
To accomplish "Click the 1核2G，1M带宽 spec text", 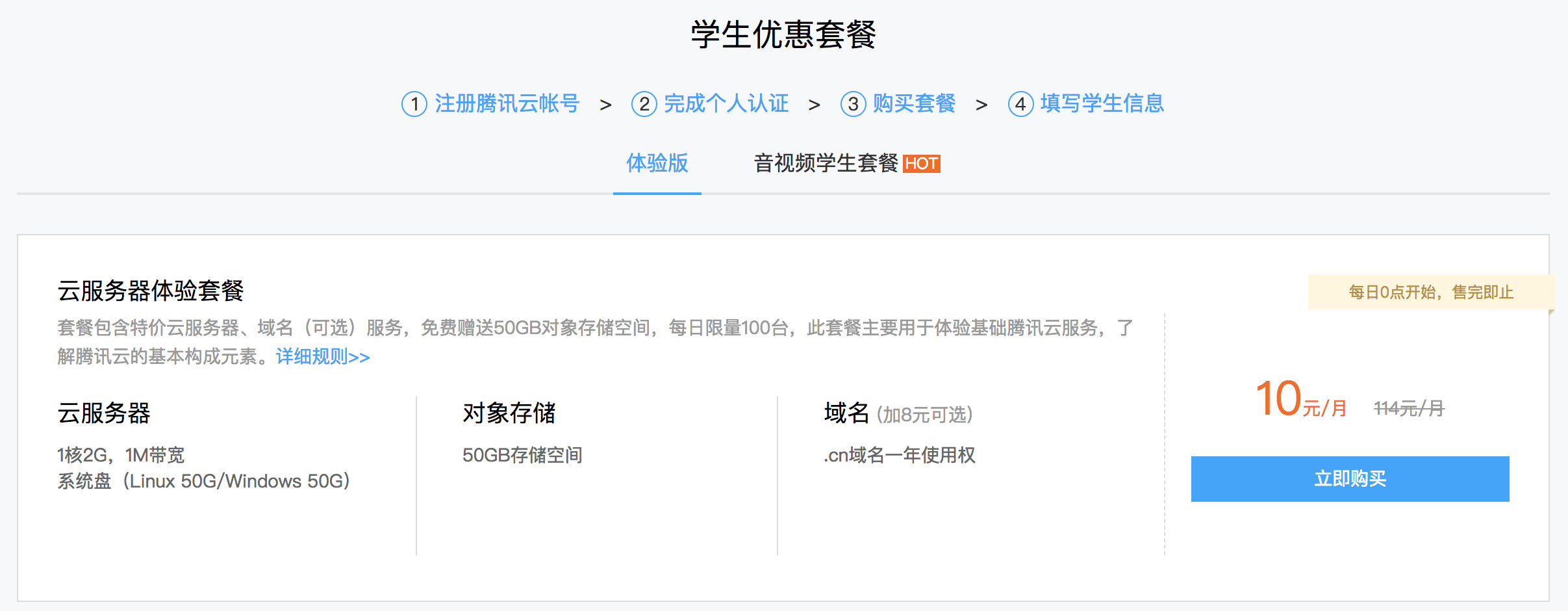I will [x=121, y=455].
